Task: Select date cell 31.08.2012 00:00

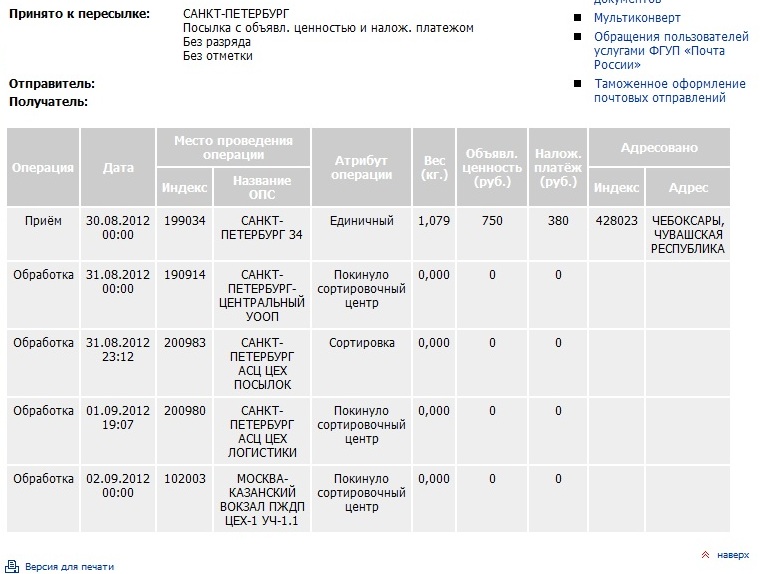Action: [118, 295]
